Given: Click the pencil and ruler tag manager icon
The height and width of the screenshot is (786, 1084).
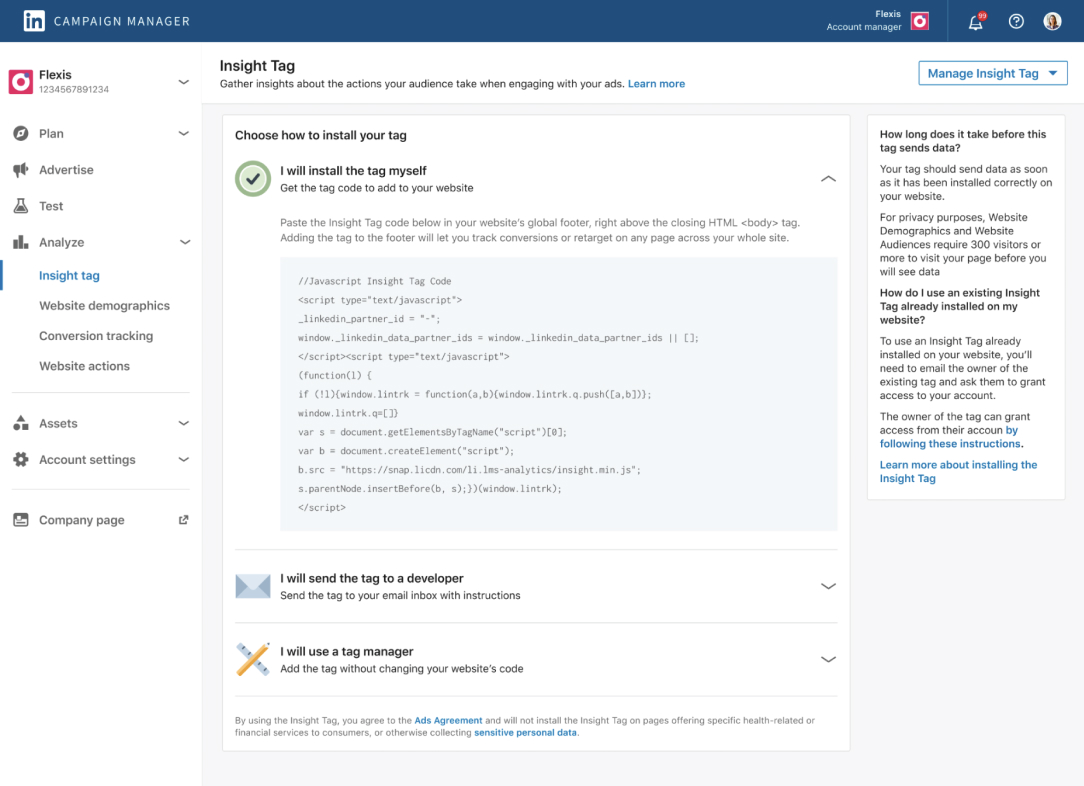Looking at the screenshot, I should tap(253, 659).
